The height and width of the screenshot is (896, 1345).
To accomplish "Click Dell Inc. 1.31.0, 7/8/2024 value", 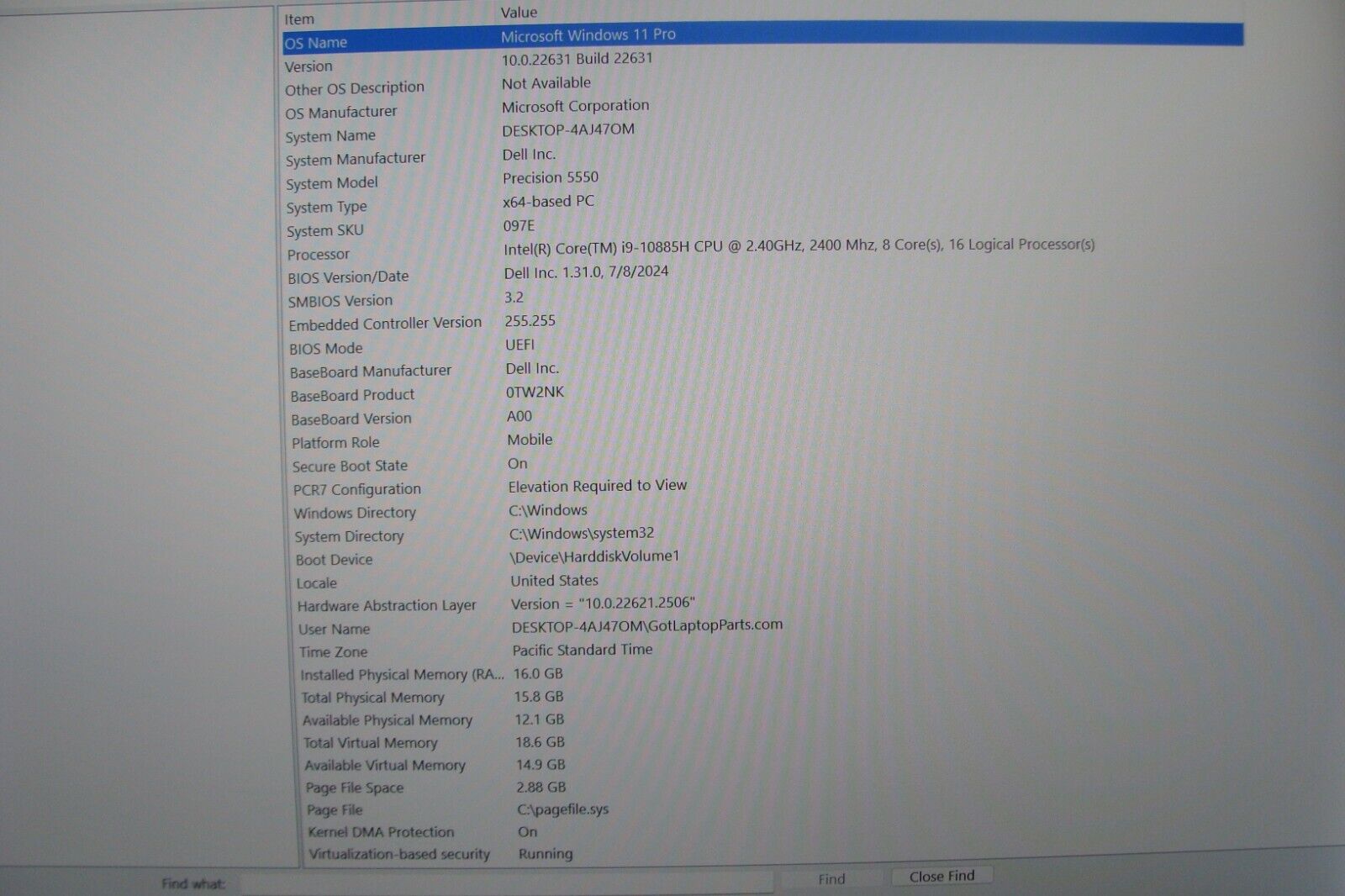I will [x=586, y=272].
